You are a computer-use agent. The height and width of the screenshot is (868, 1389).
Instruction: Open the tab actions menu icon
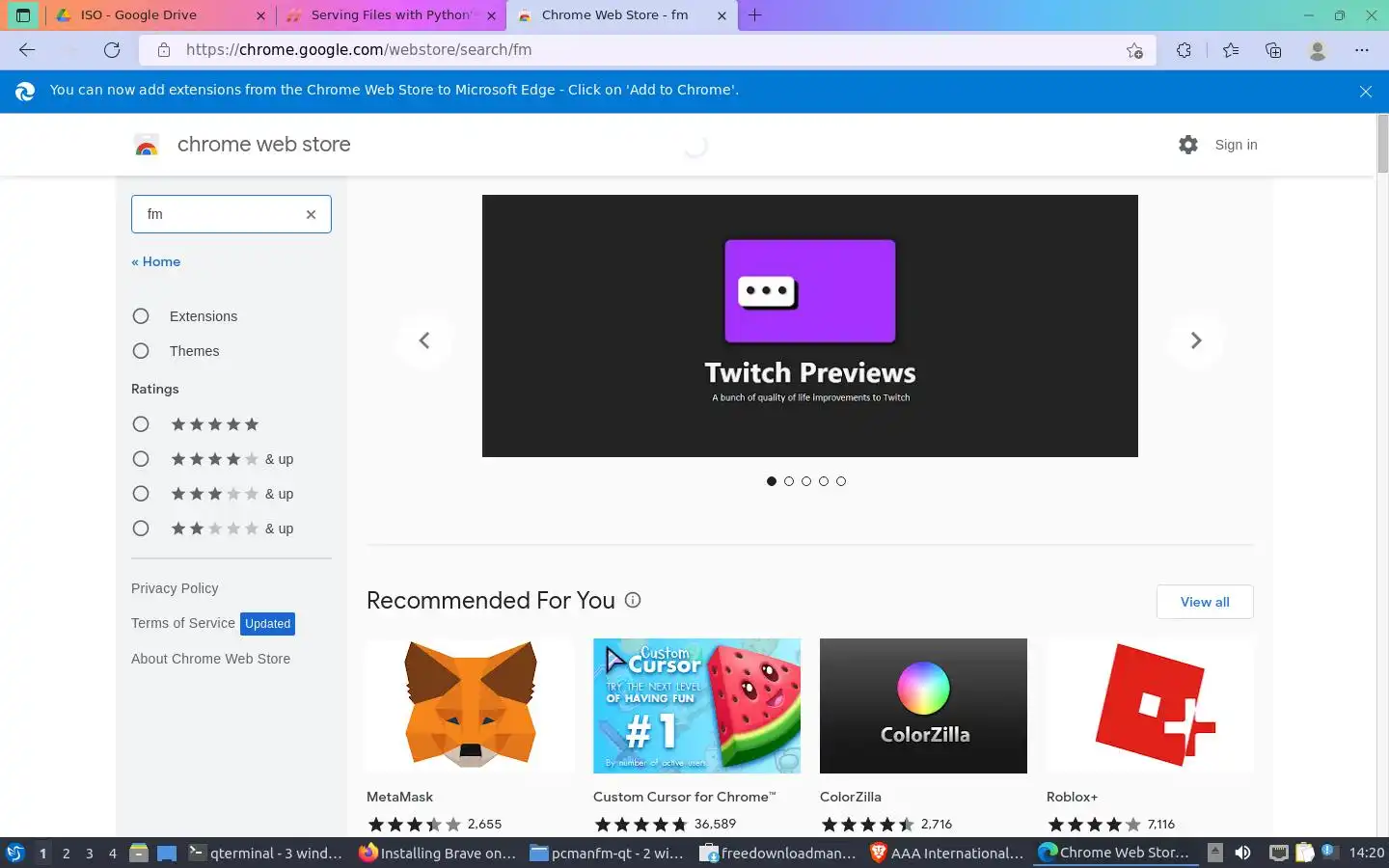[23, 15]
